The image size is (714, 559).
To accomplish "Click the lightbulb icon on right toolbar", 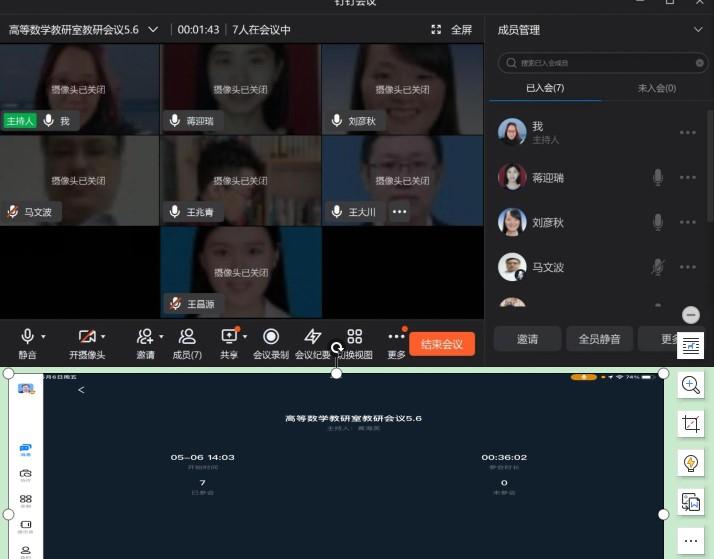I will pyautogui.click(x=690, y=463).
